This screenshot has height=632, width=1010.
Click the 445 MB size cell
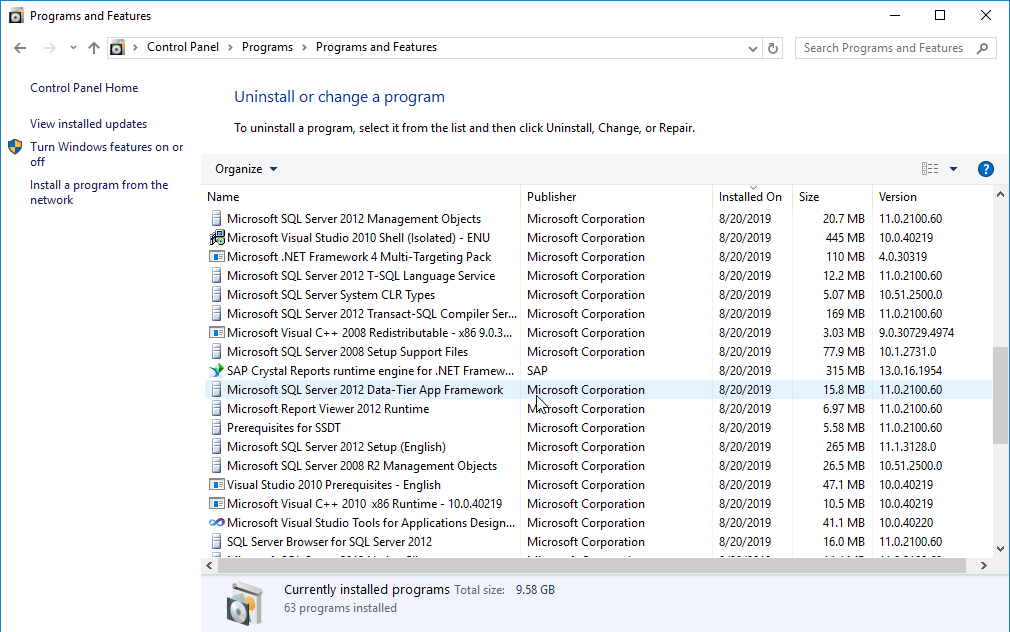click(x=845, y=238)
